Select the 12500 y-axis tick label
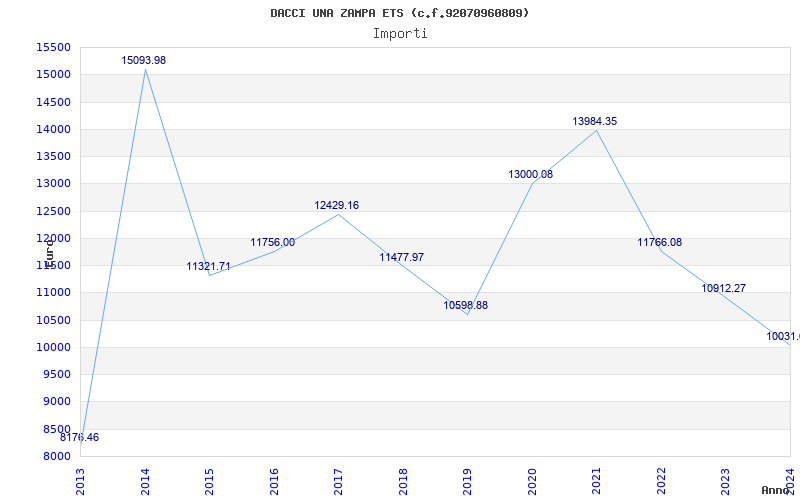The width and height of the screenshot is (800, 500). pos(53,211)
